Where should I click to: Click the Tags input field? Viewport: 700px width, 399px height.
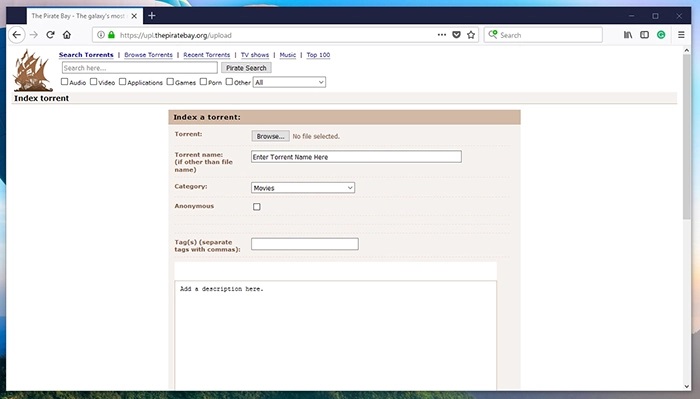tap(304, 244)
